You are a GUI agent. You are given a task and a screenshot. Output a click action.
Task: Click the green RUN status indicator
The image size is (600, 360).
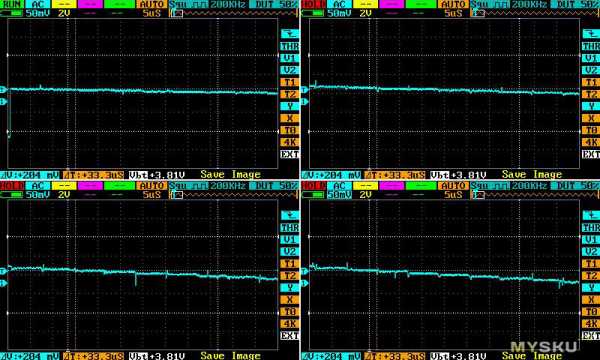tap(11, 4)
